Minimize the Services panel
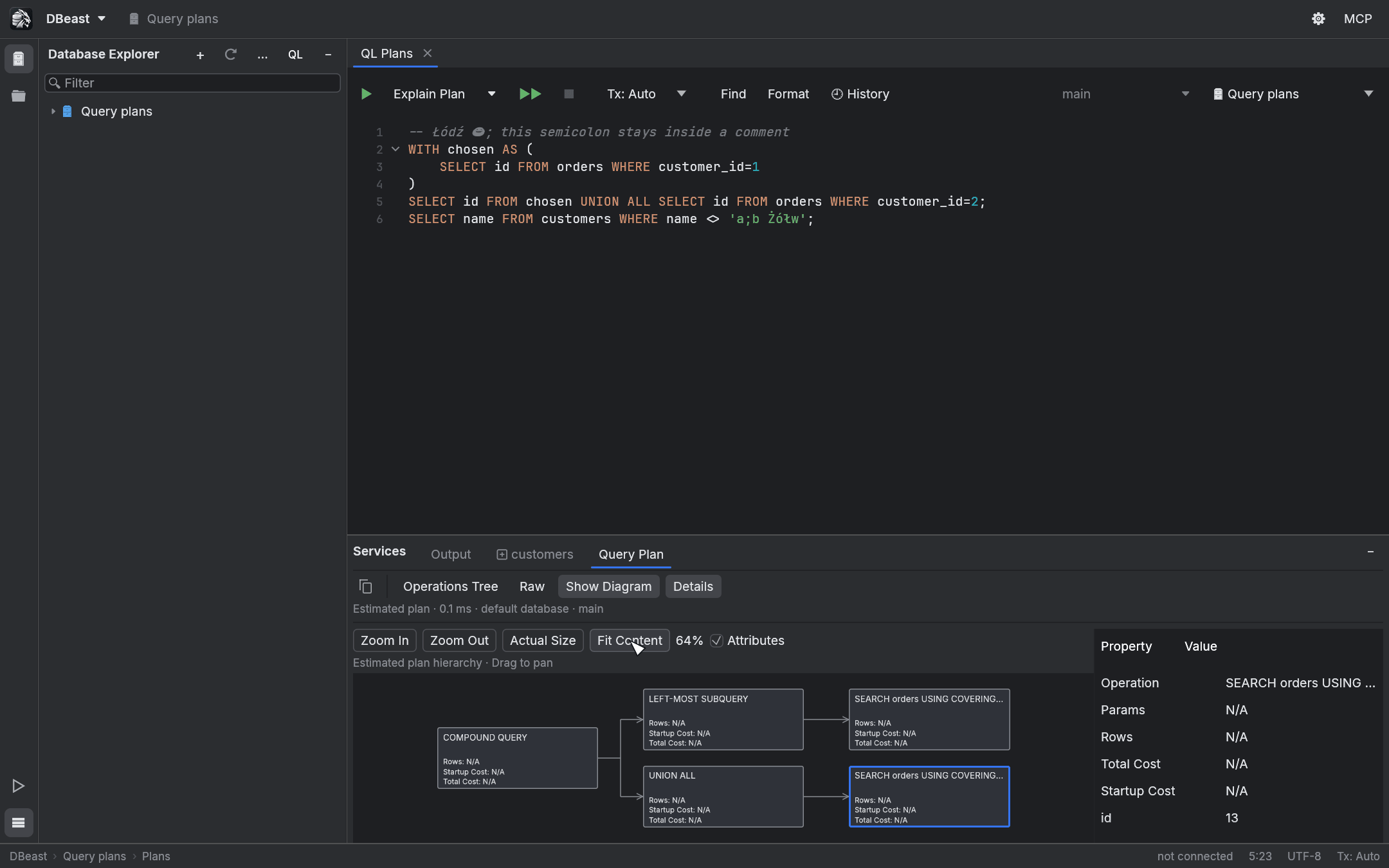The height and width of the screenshot is (868, 1389). coord(1370,552)
